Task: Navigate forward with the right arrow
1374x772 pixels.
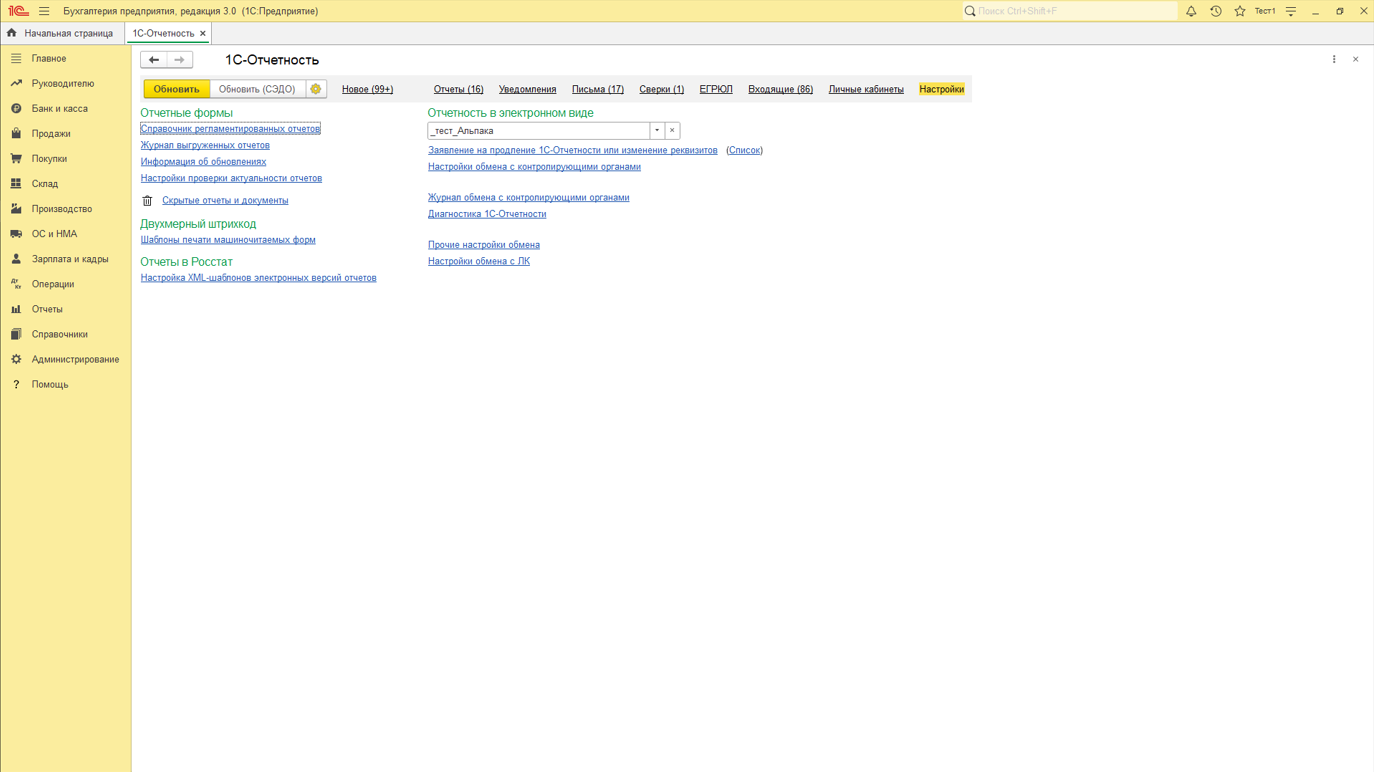Action: pos(180,60)
